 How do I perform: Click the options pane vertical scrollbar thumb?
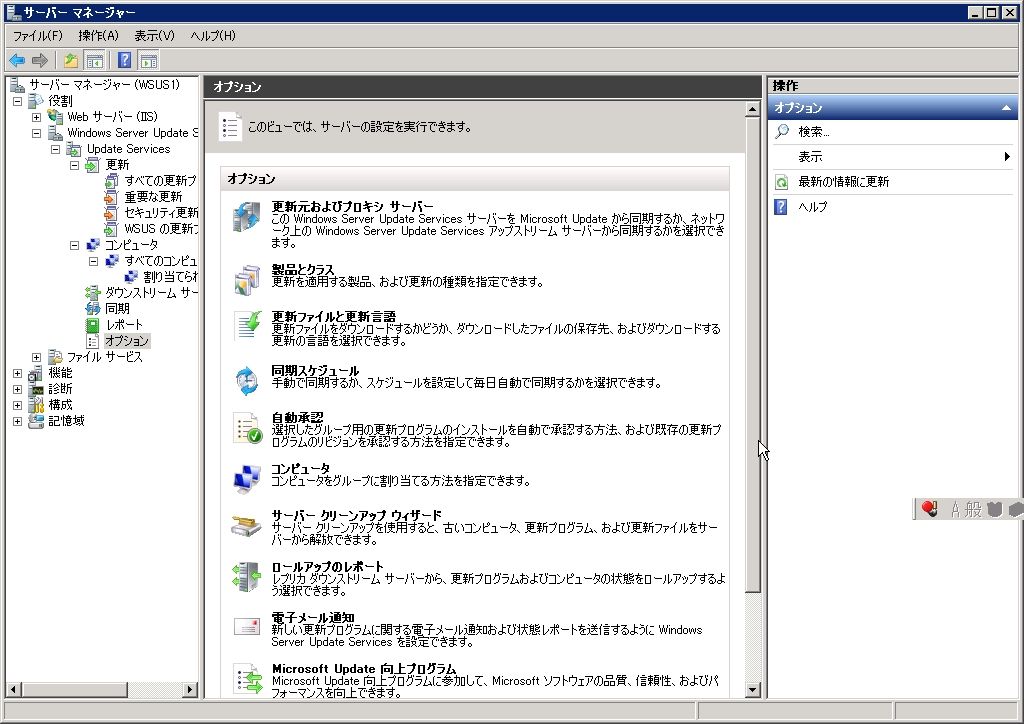tap(752, 354)
